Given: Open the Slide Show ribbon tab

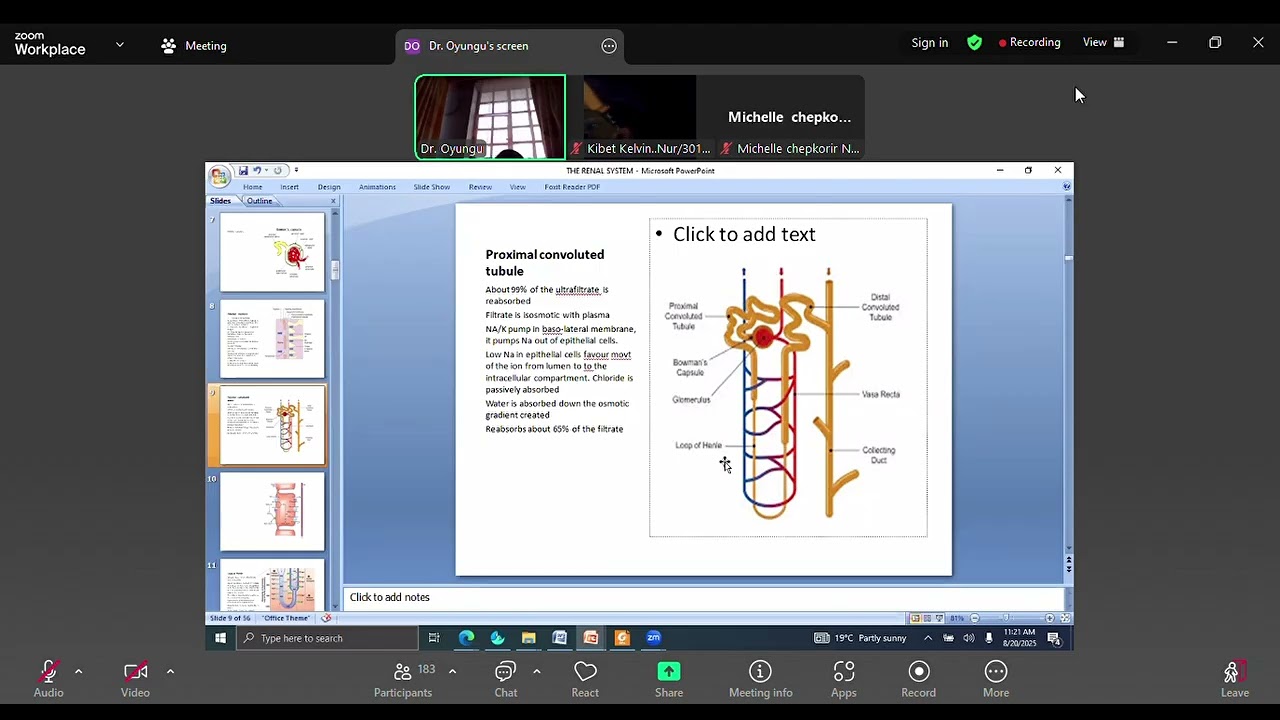Looking at the screenshot, I should [432, 187].
